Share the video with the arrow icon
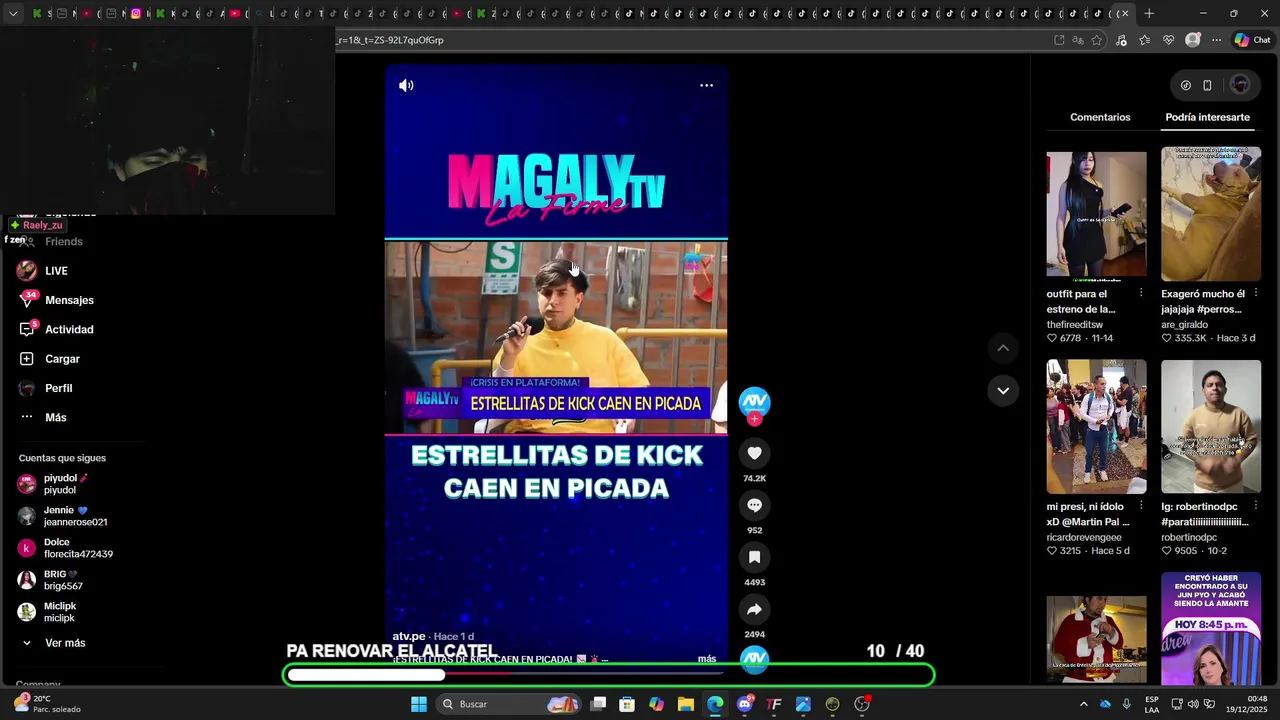Image resolution: width=1280 pixels, height=720 pixels. [754, 609]
